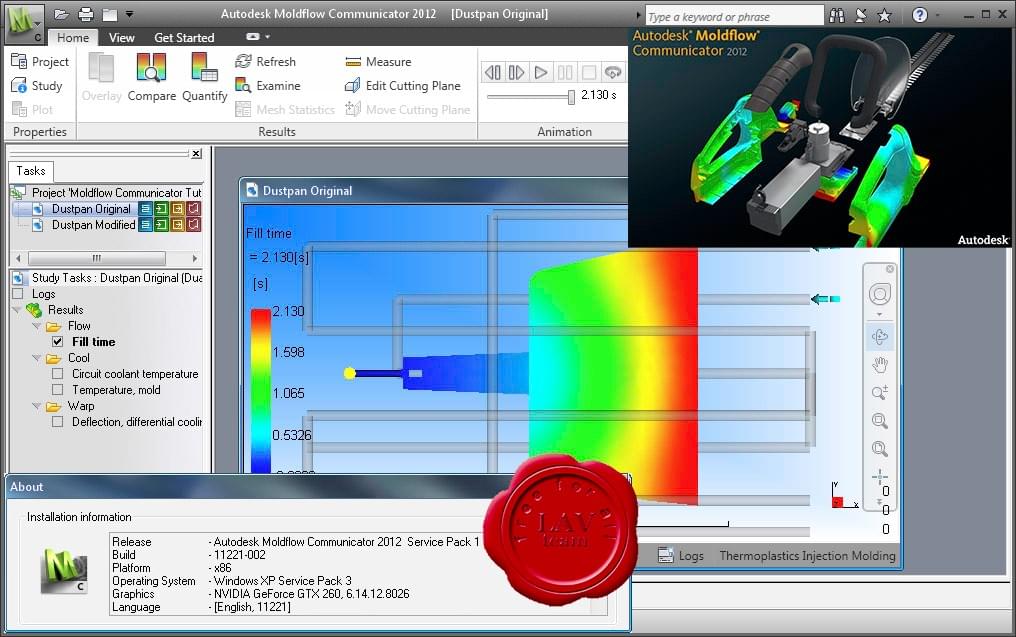The width and height of the screenshot is (1016, 637).
Task: Select the Dustpan Modified study
Action: tap(93, 225)
